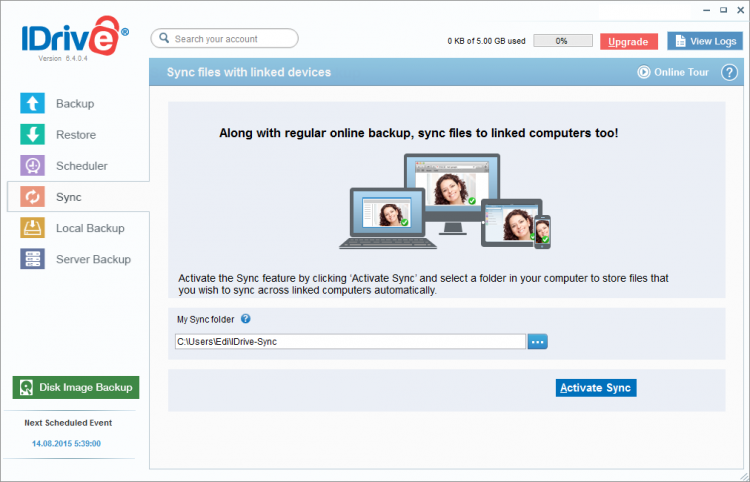Click the 'Version 6.4.0.4' text
The width and height of the screenshot is (750, 482).
point(63,58)
